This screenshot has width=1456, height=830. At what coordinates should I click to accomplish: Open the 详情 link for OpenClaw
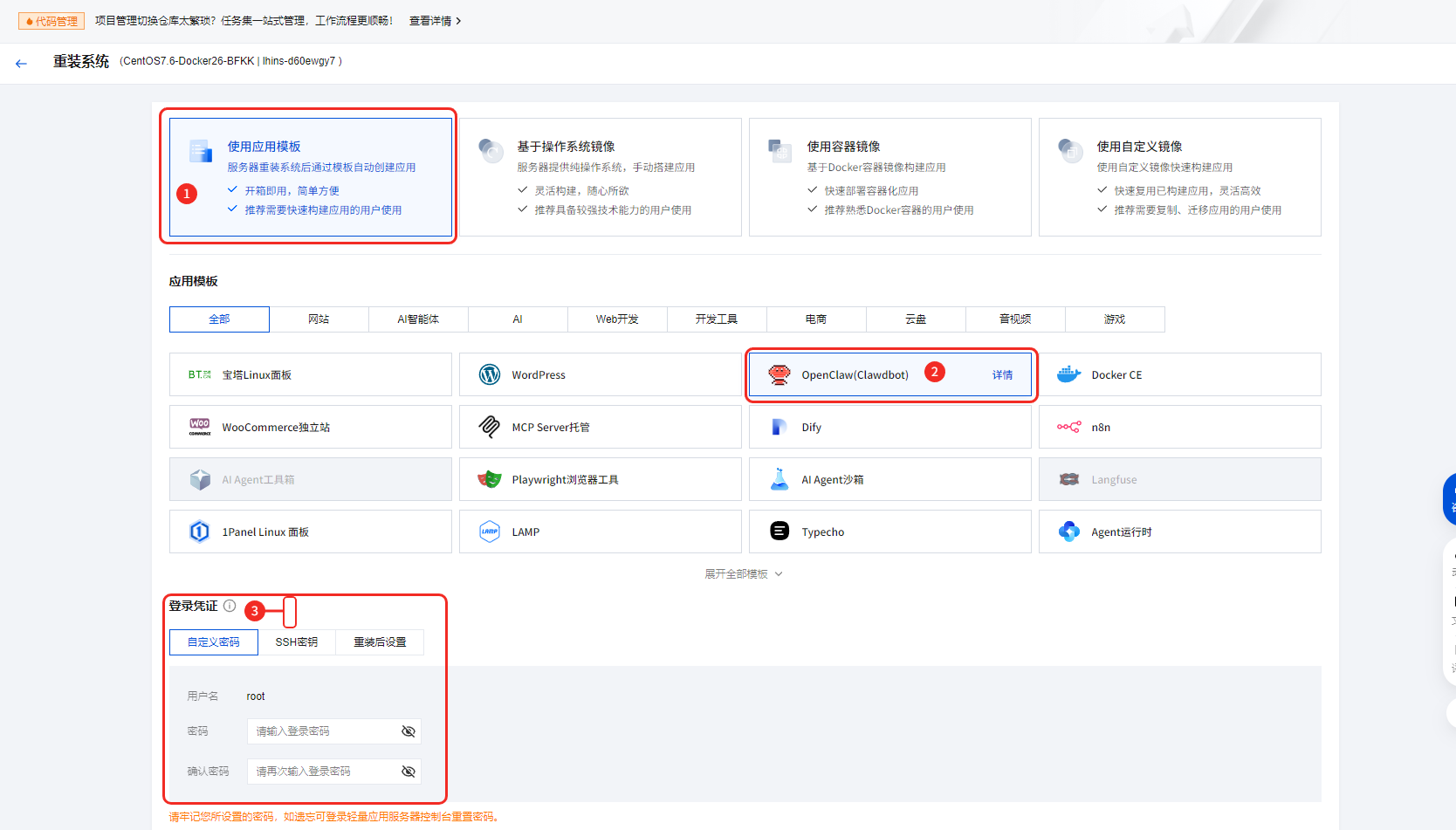click(1002, 375)
